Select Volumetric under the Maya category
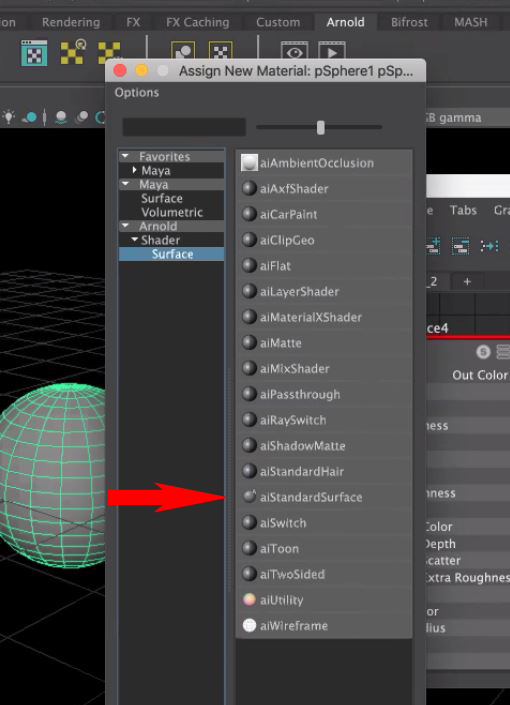 172,212
